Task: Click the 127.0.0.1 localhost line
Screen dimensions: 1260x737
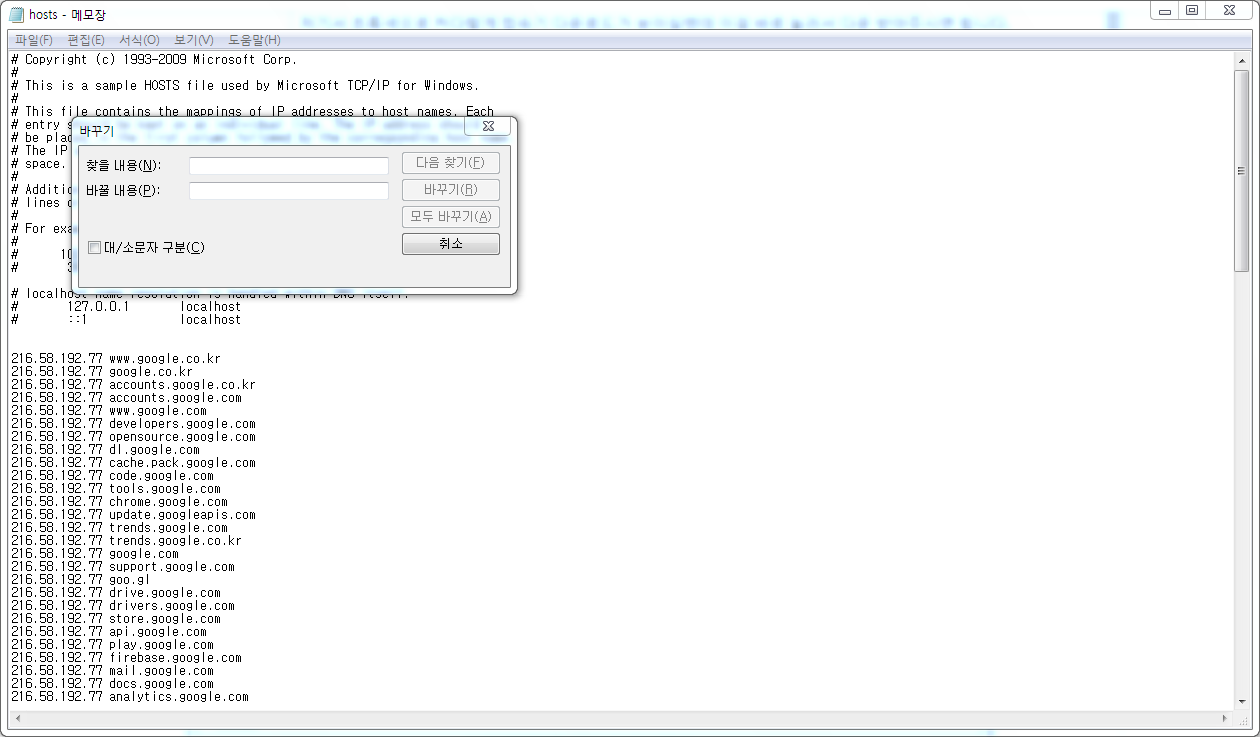Action: (x=126, y=306)
